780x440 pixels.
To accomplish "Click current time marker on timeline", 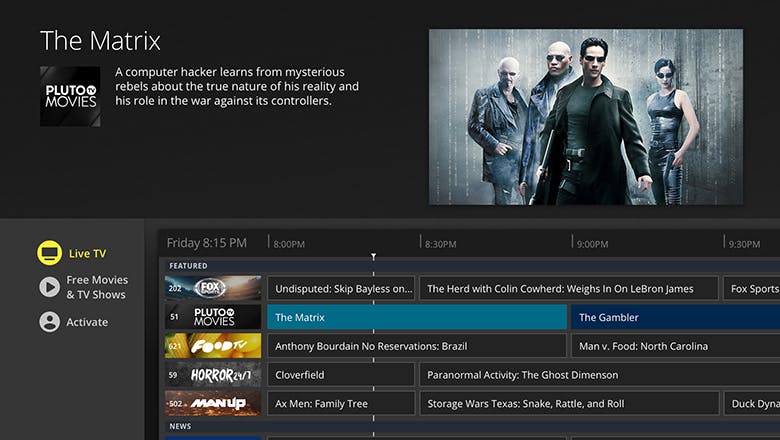I will 374,257.
